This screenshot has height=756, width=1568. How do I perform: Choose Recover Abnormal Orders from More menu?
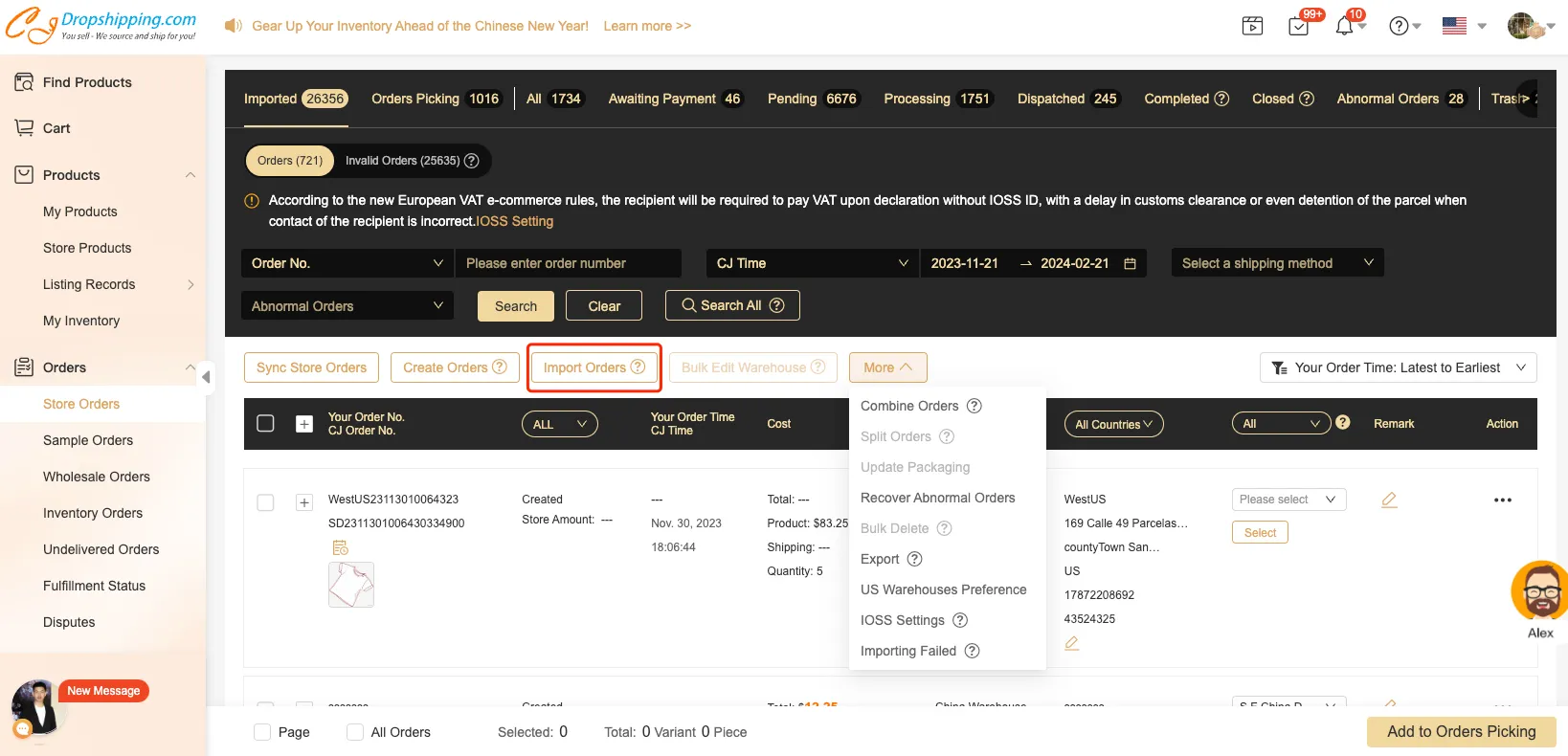click(x=937, y=498)
